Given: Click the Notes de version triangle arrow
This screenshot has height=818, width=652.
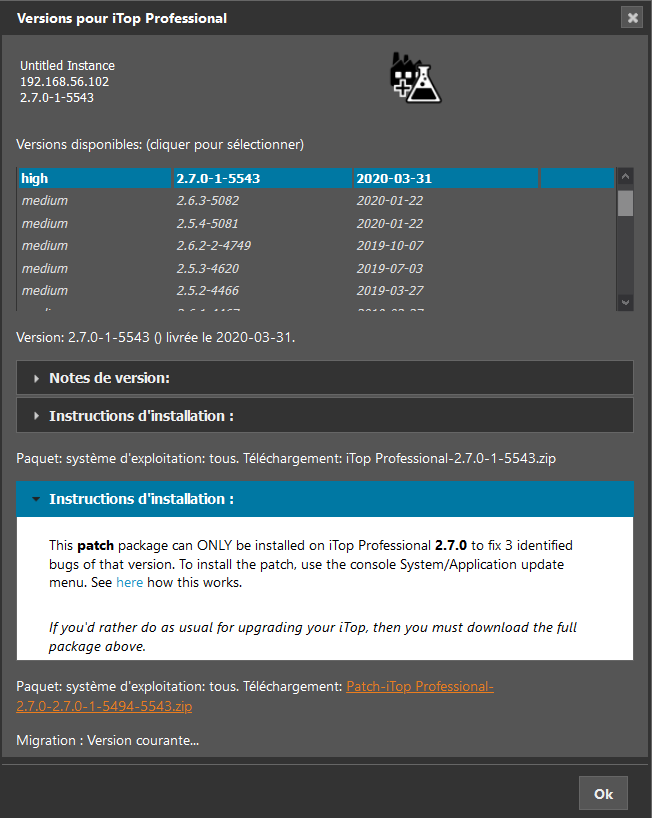Looking at the screenshot, I should pyautogui.click(x=37, y=378).
